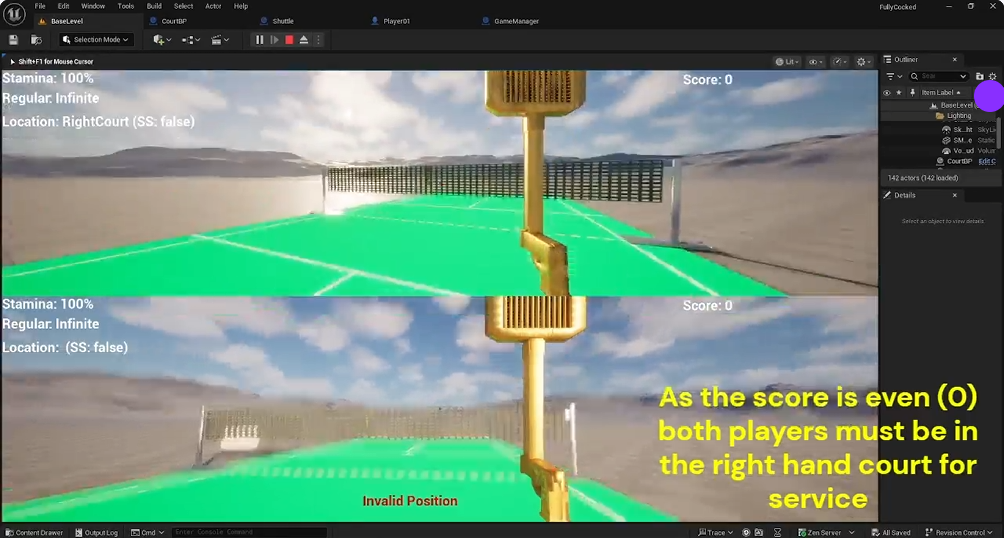This screenshot has height=538, width=1004.
Task: Open the Window menu
Action: click(x=93, y=6)
